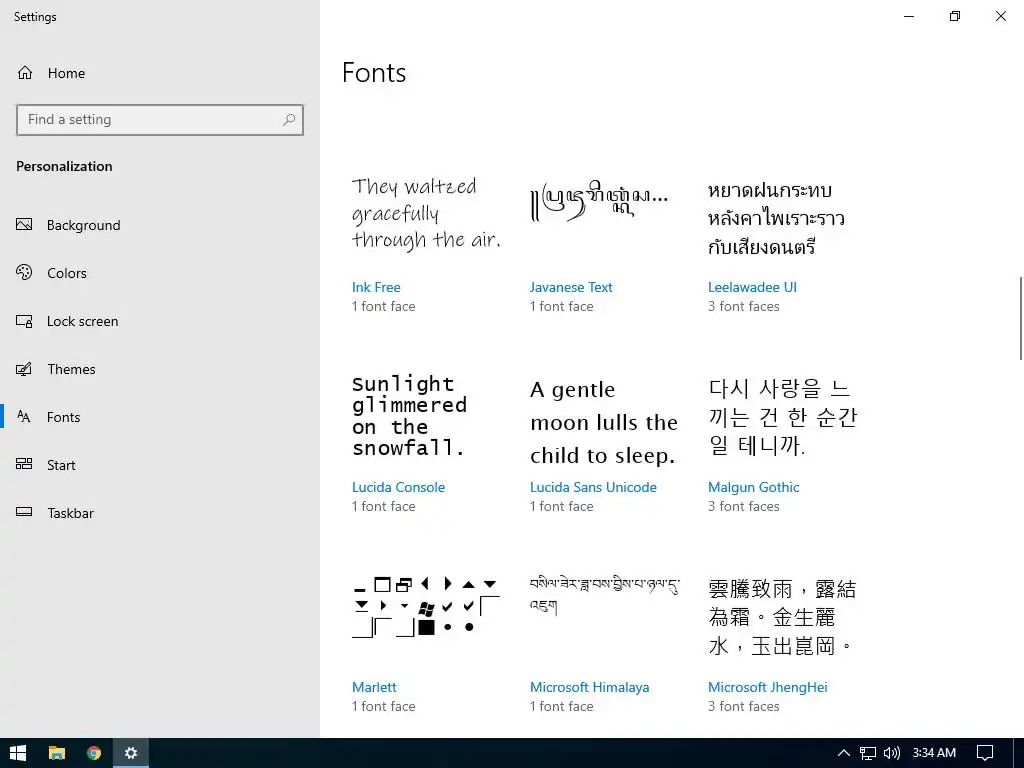Click the network tray icon

coord(867,753)
